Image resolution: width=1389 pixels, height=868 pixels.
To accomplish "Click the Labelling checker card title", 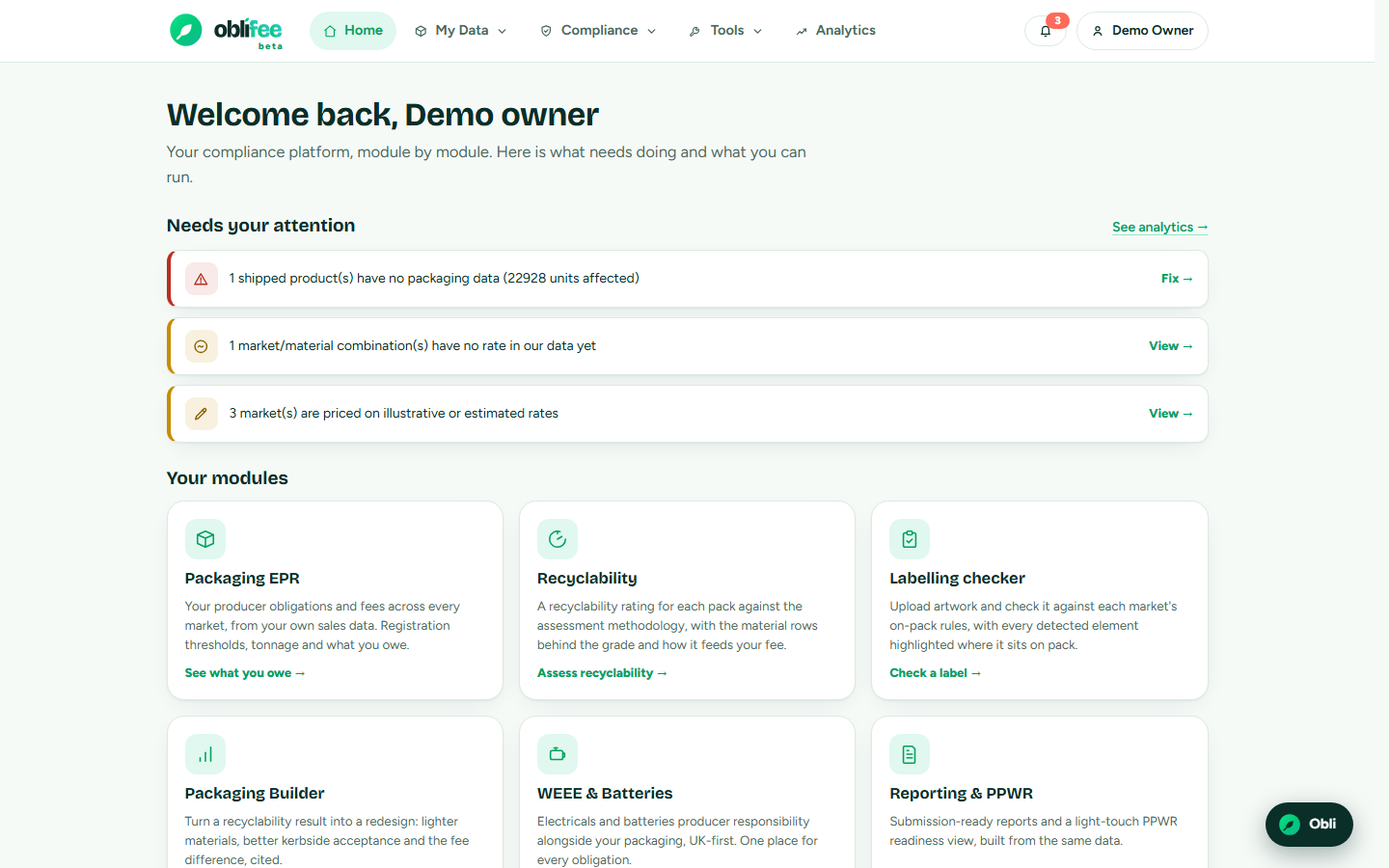I will (x=957, y=579).
